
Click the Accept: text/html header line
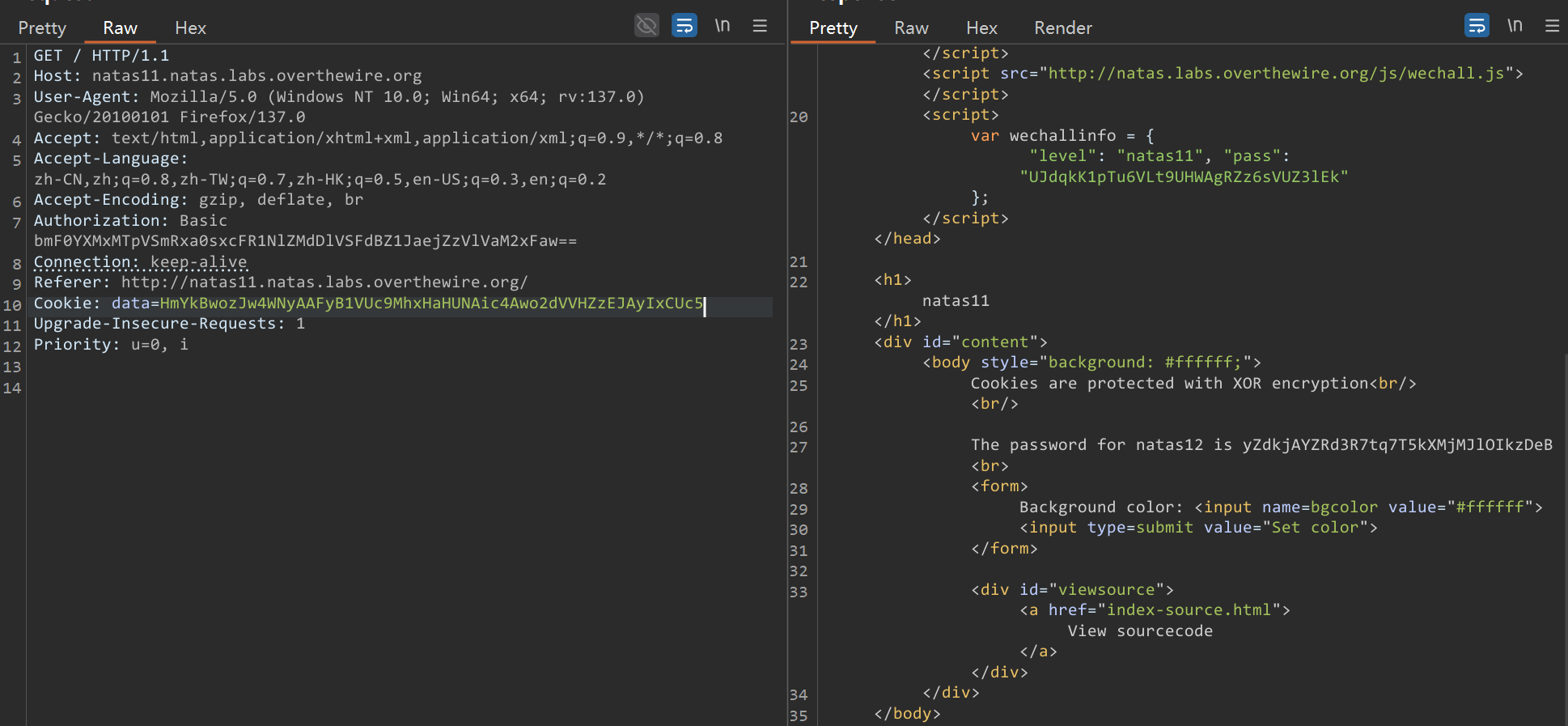[378, 138]
